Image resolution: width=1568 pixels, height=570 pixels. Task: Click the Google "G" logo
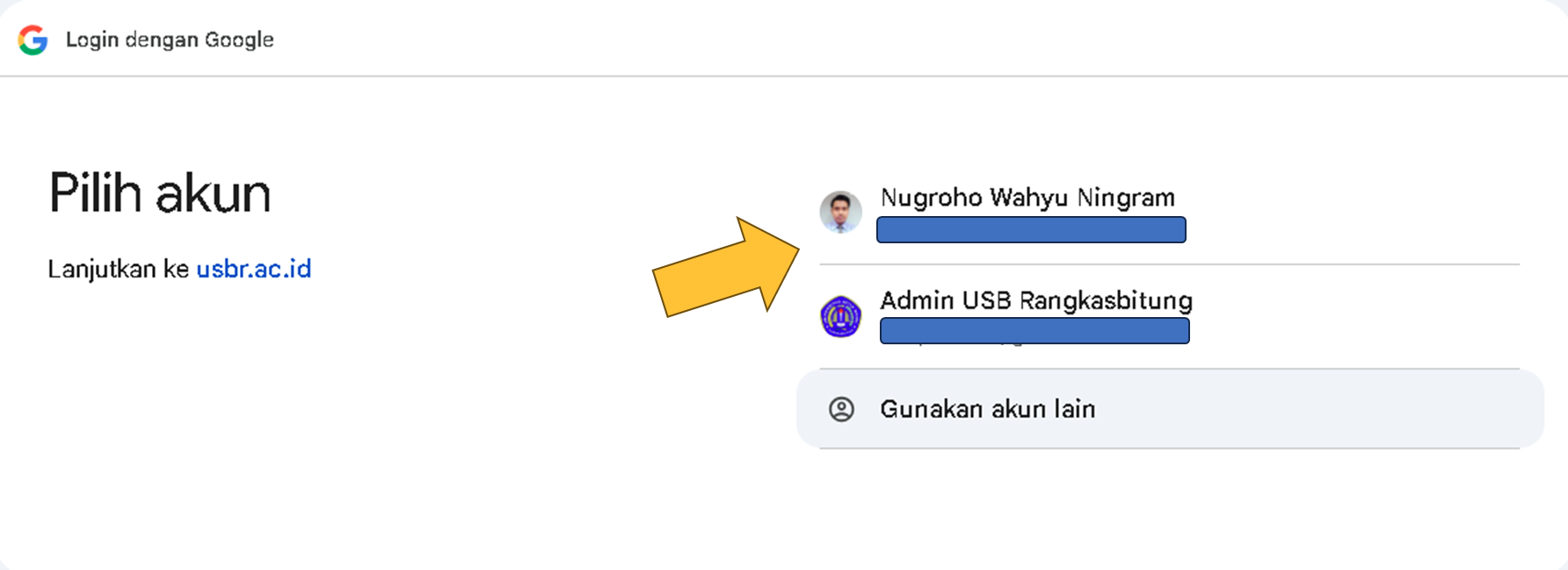33,40
